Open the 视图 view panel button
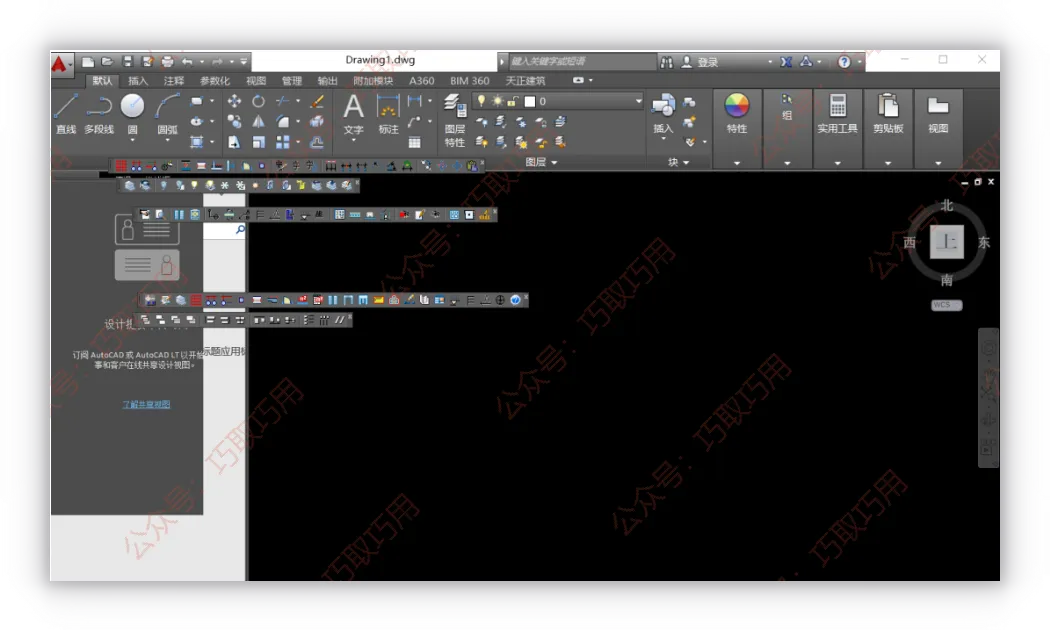1050x631 pixels. 938,114
